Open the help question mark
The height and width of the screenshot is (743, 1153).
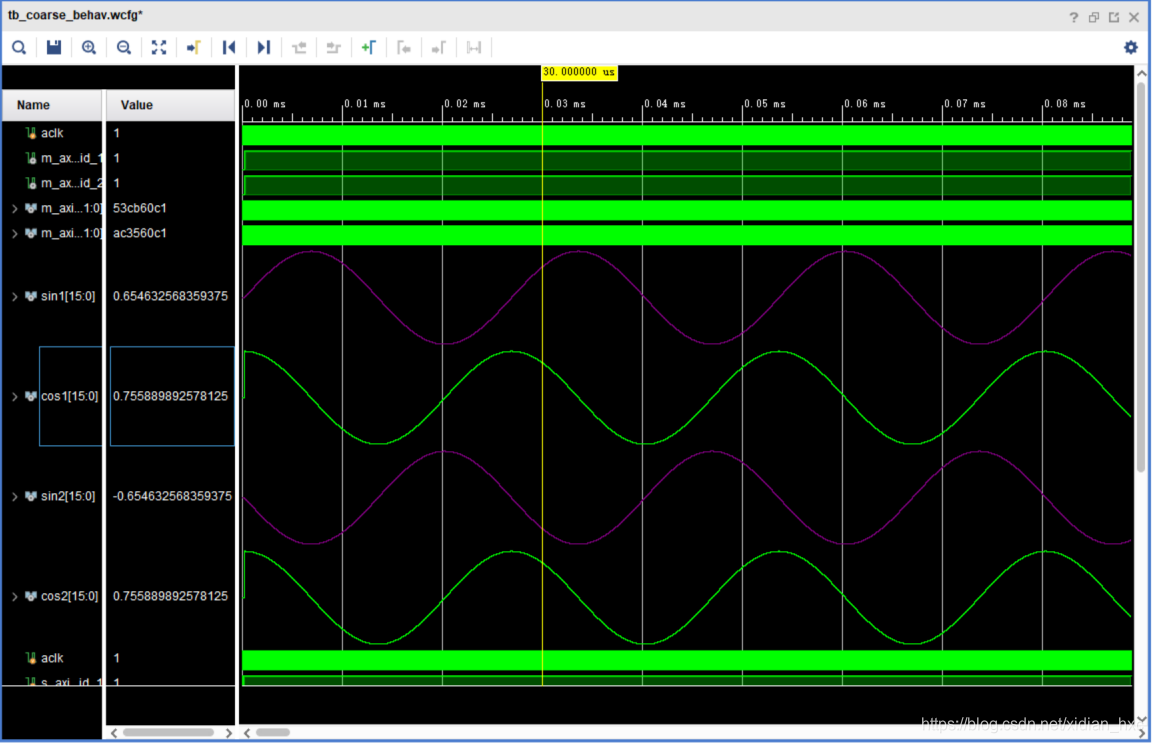pyautogui.click(x=1074, y=17)
